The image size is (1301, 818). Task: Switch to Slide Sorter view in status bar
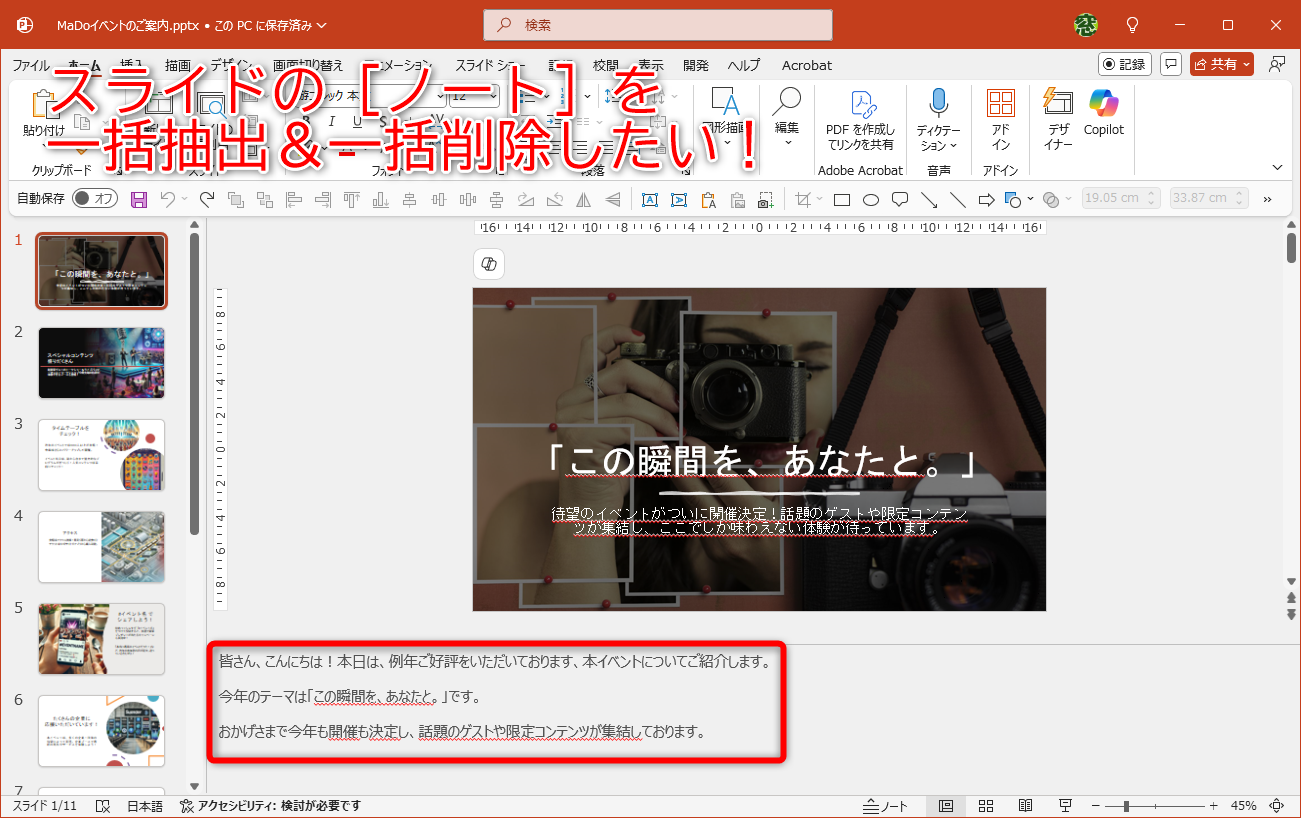tap(985, 805)
